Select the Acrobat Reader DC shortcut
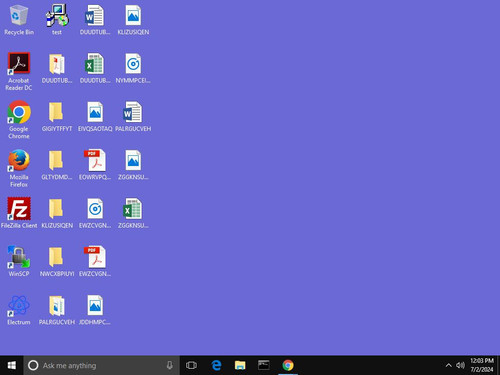The width and height of the screenshot is (500, 375). coord(19,72)
